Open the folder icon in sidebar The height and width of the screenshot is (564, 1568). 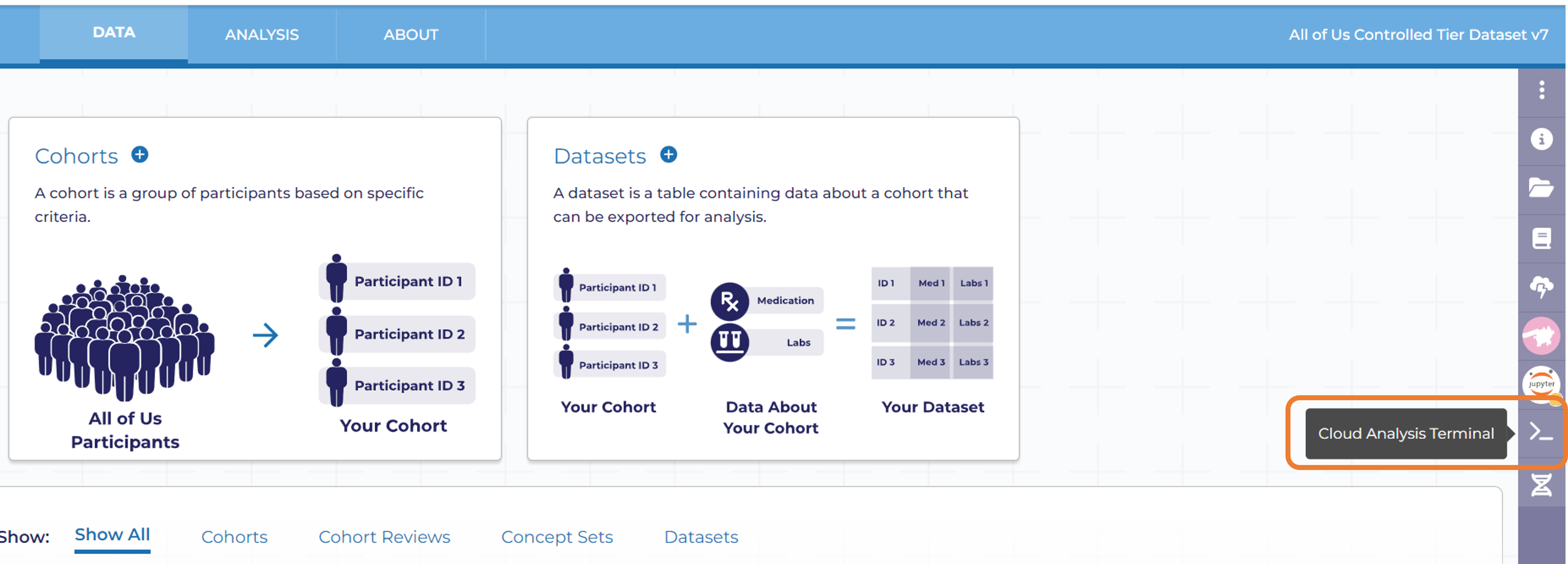[x=1541, y=188]
